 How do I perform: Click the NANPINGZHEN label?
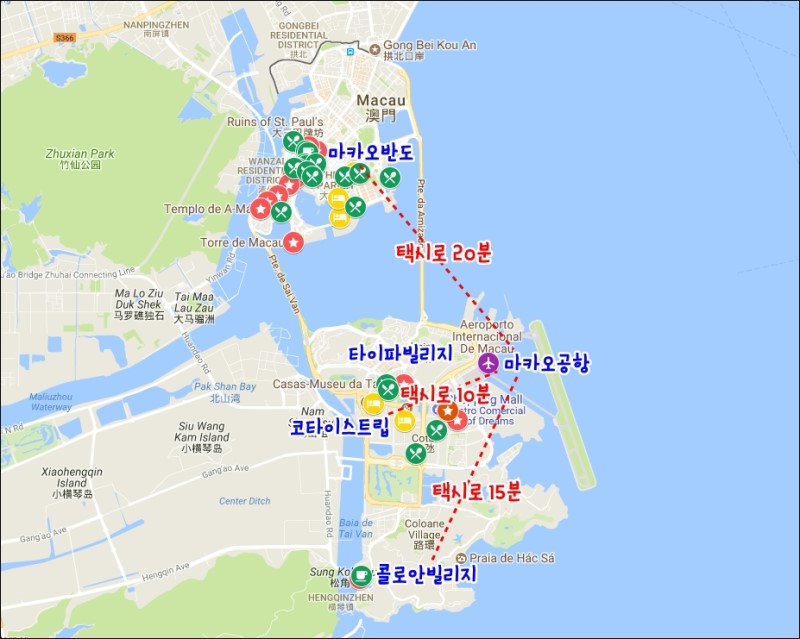pyautogui.click(x=156, y=29)
